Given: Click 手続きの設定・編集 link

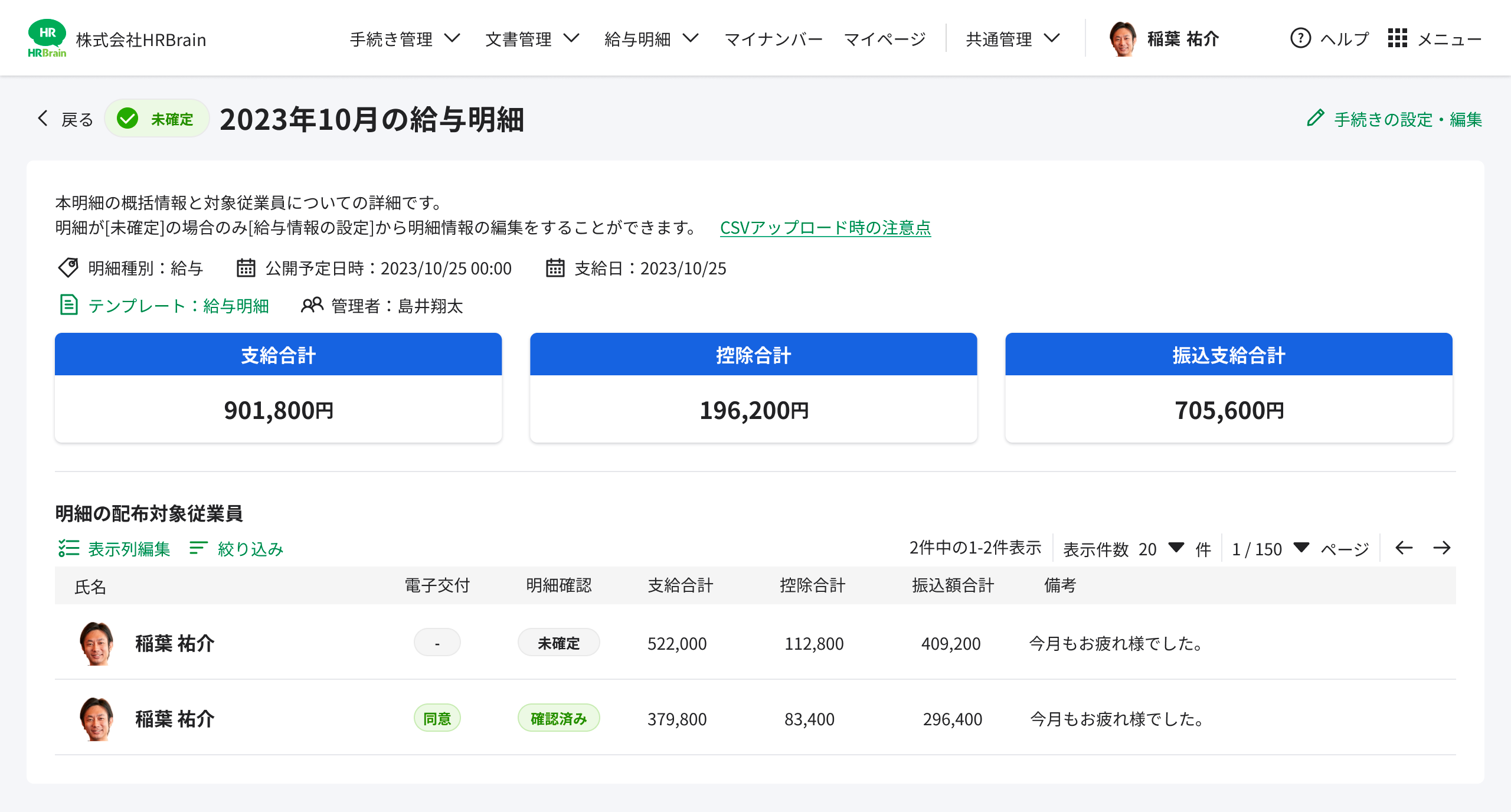Looking at the screenshot, I should [x=1408, y=119].
